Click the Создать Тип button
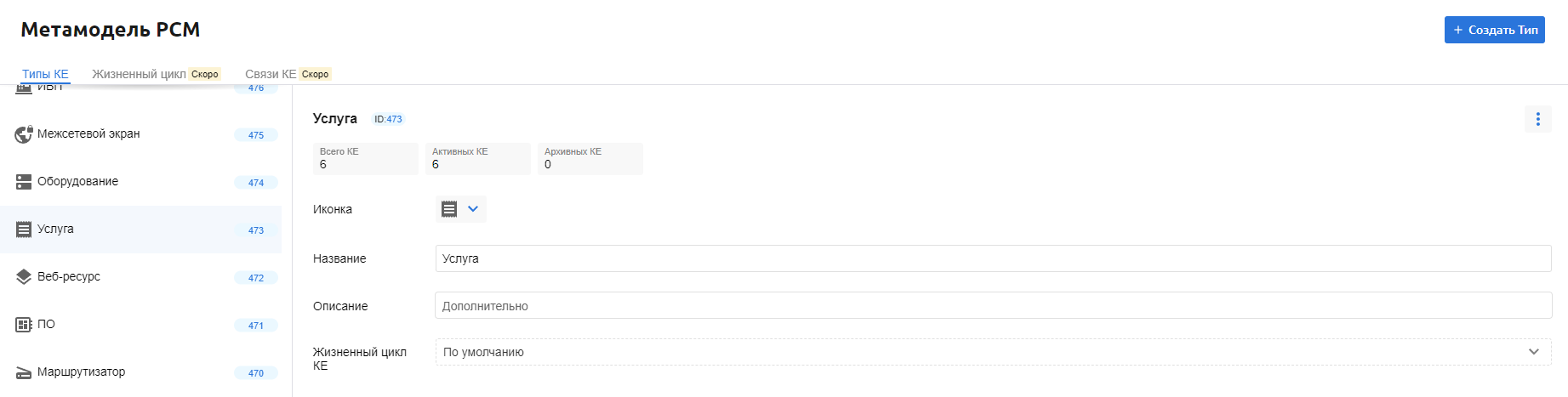The image size is (1568, 397). click(x=1494, y=30)
